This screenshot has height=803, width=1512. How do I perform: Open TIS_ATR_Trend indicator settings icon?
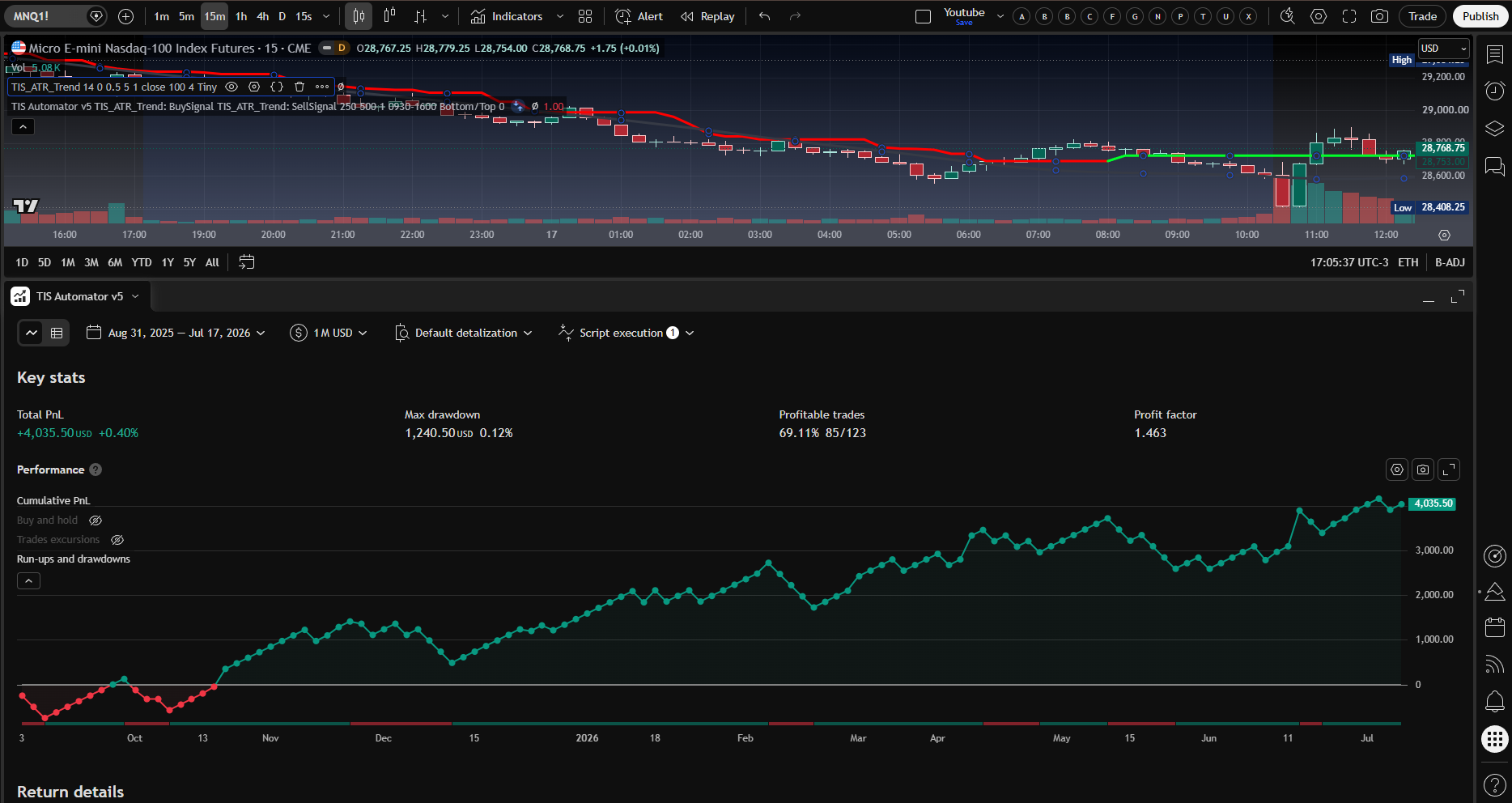(254, 87)
